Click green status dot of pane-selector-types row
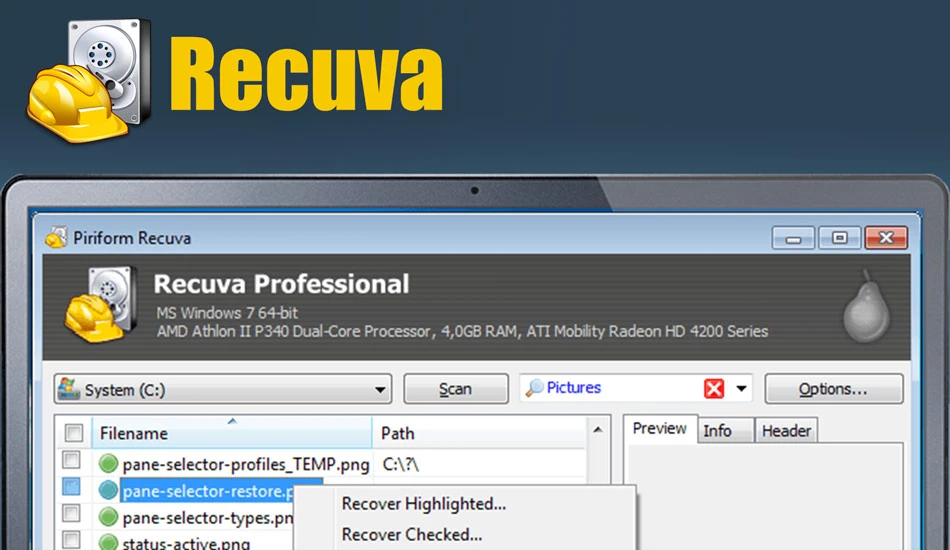This screenshot has height=550, width=950. (108, 517)
